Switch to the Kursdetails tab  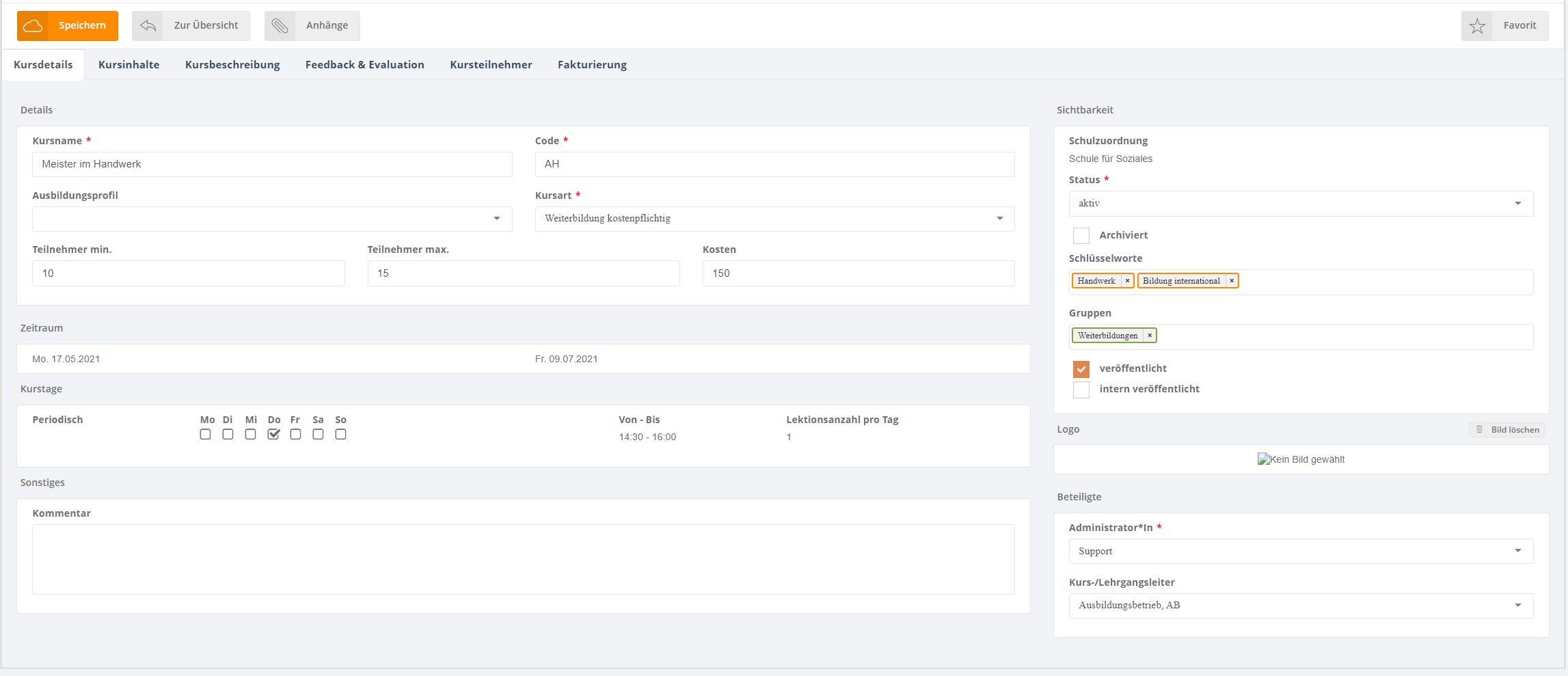coord(43,65)
